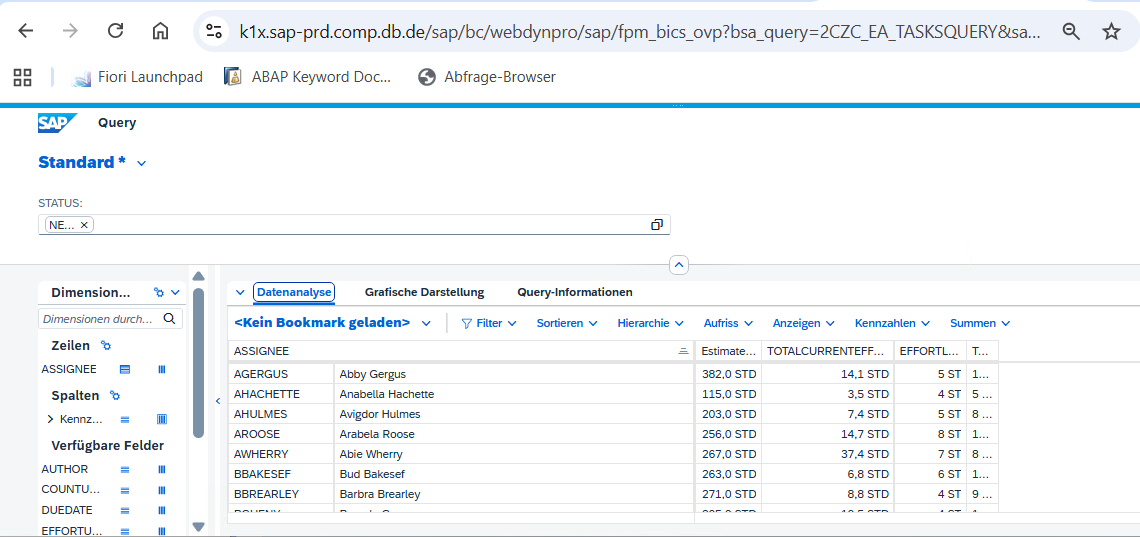1140x537 pixels.
Task: Open Spalten settings gear
Action: [114, 396]
